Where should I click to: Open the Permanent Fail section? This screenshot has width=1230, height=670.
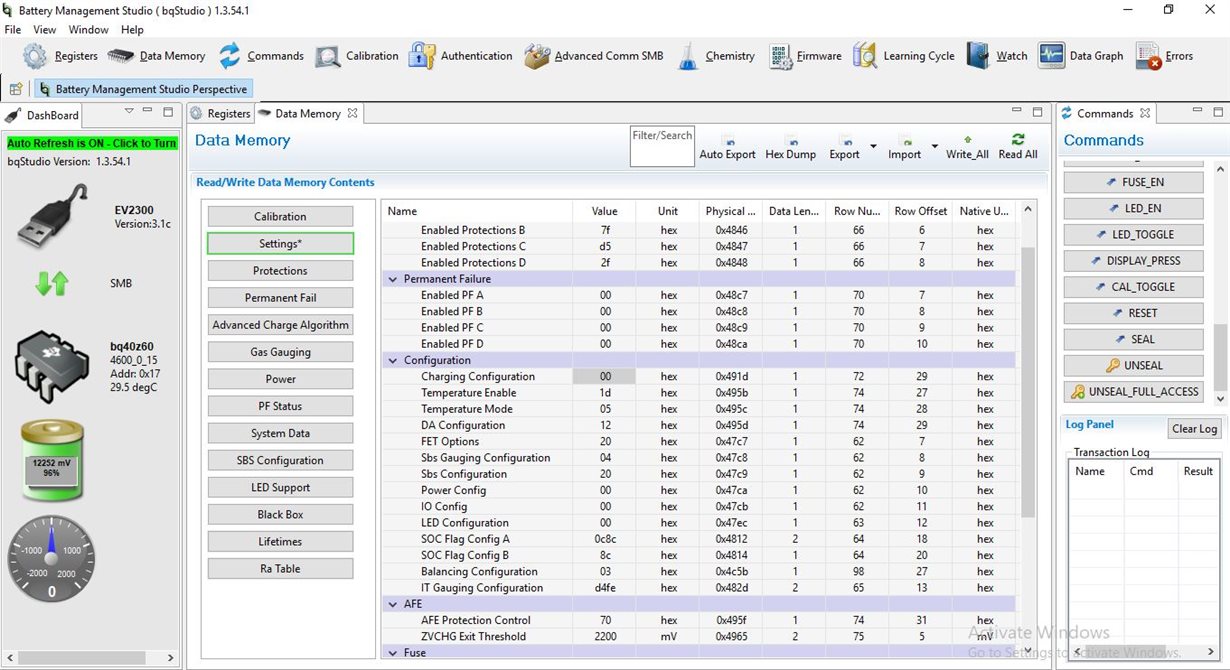click(280, 298)
